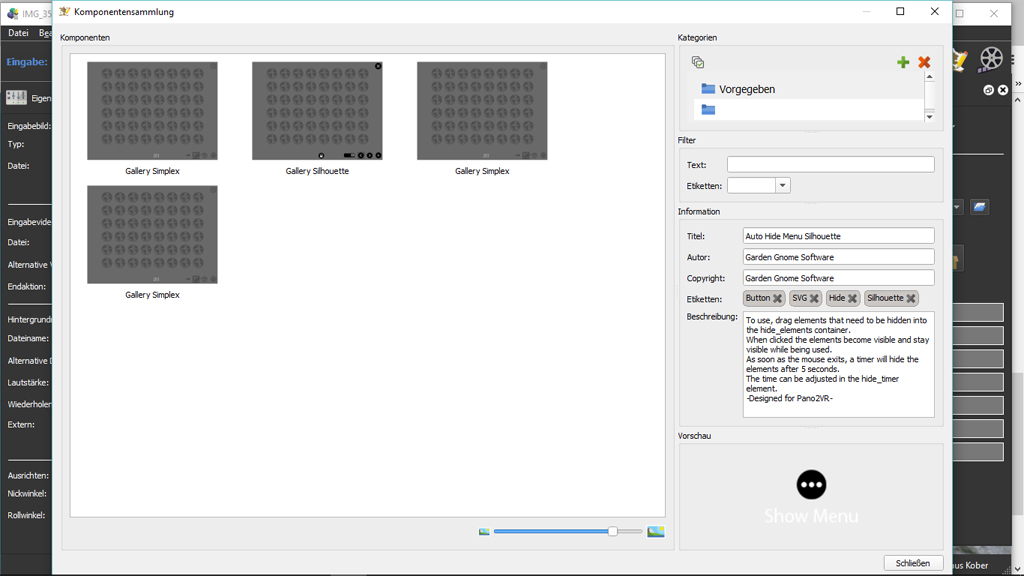Viewport: 1024px width, 576px height.
Task: Click the filter Text input field
Action: tap(830, 164)
